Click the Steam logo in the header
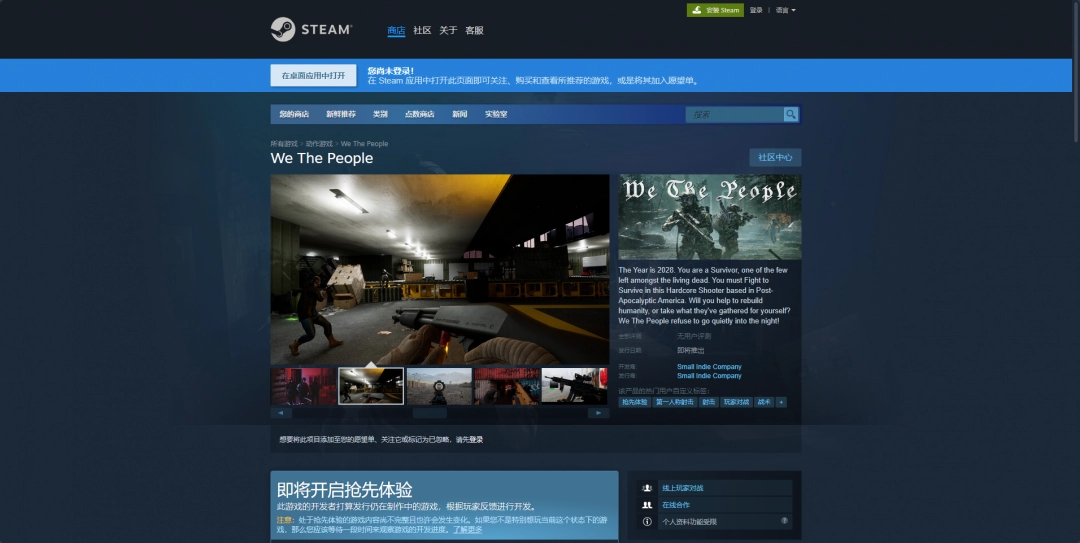The height and width of the screenshot is (543, 1080). tap(310, 30)
